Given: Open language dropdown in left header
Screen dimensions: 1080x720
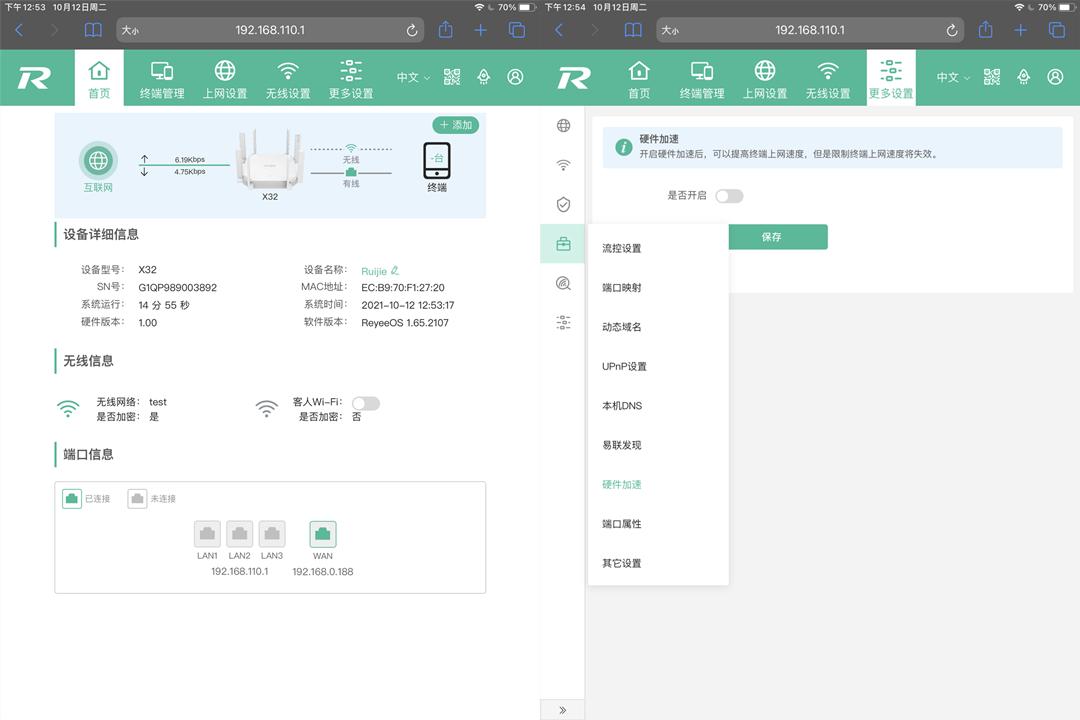Looking at the screenshot, I should (412, 77).
